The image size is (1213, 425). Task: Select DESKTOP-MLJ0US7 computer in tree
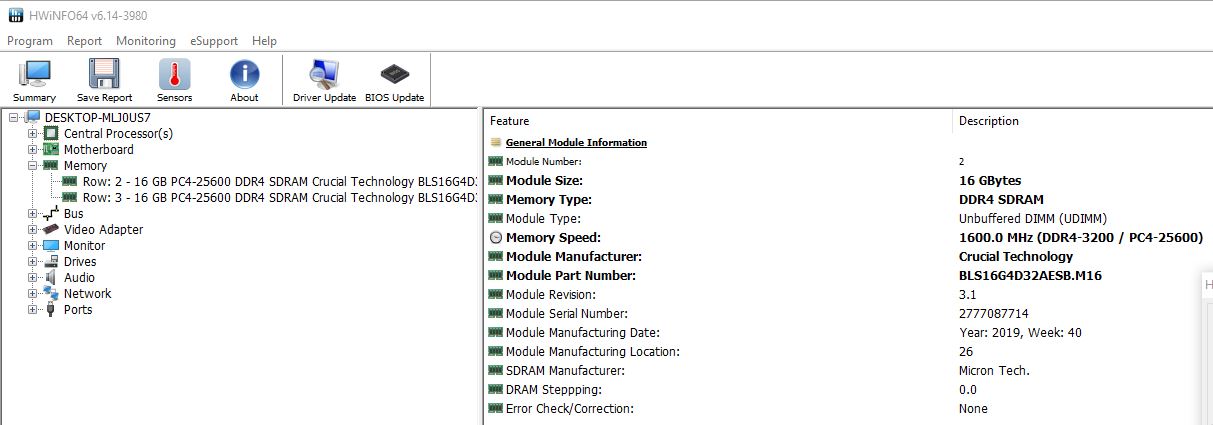point(98,118)
